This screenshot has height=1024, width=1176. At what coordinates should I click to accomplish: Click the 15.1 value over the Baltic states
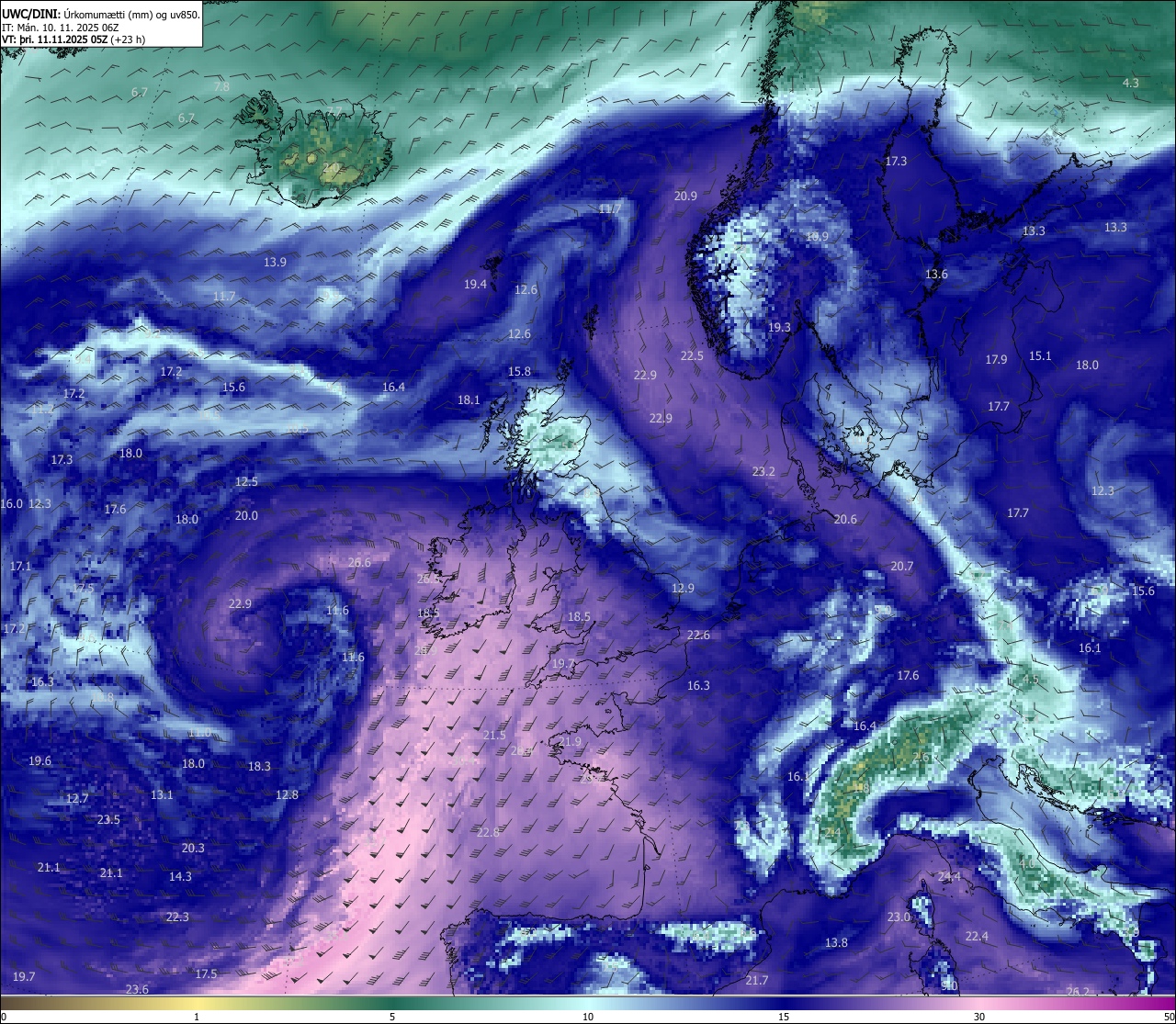1040,355
